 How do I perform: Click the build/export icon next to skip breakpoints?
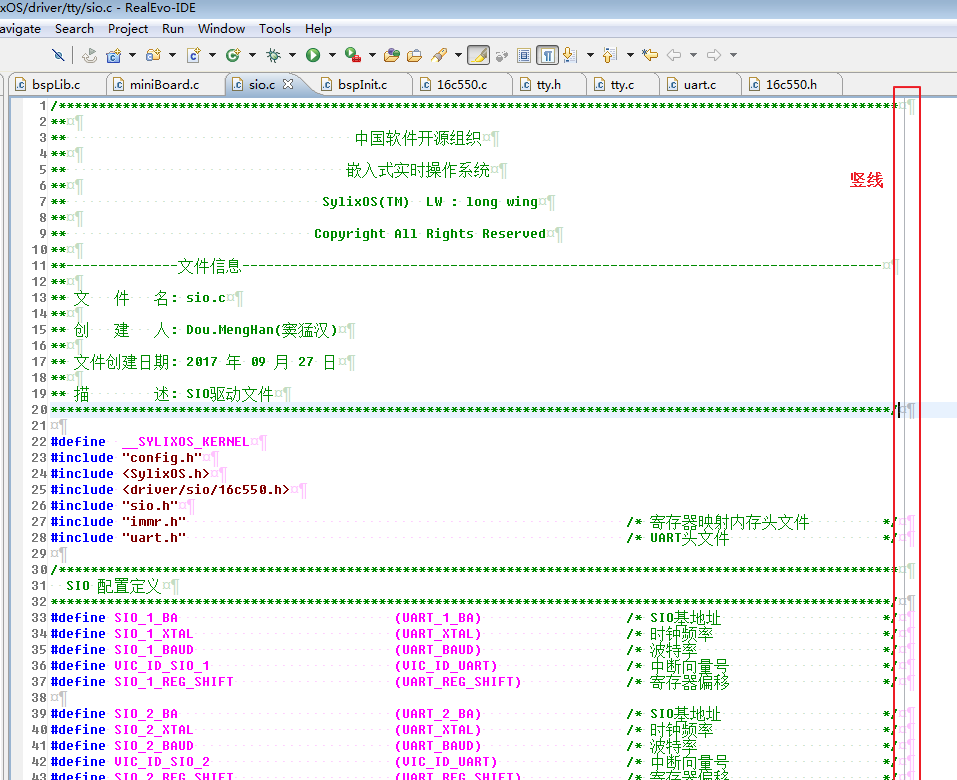pos(90,56)
